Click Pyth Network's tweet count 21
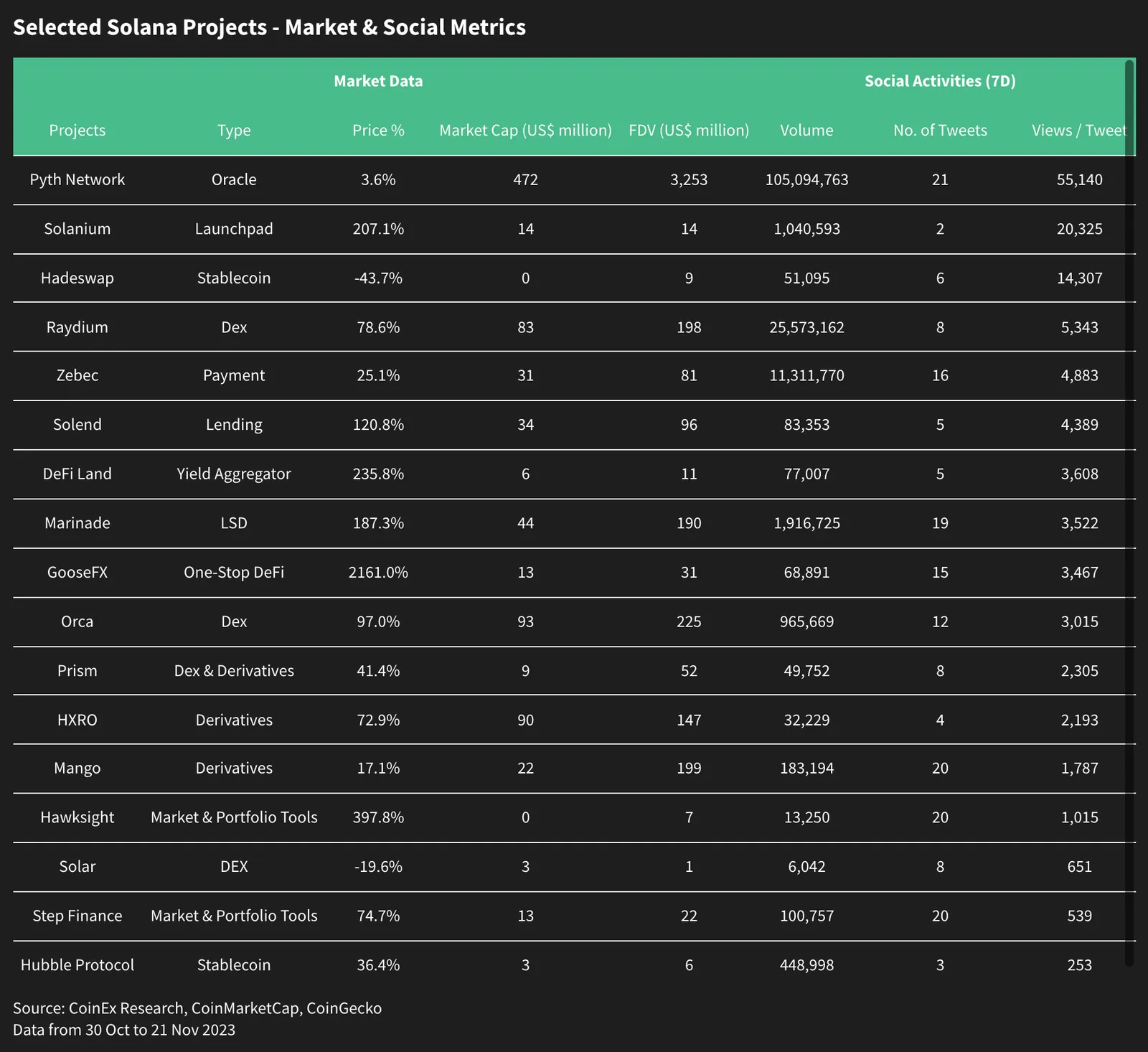The width and height of the screenshot is (1148, 1052). (940, 179)
